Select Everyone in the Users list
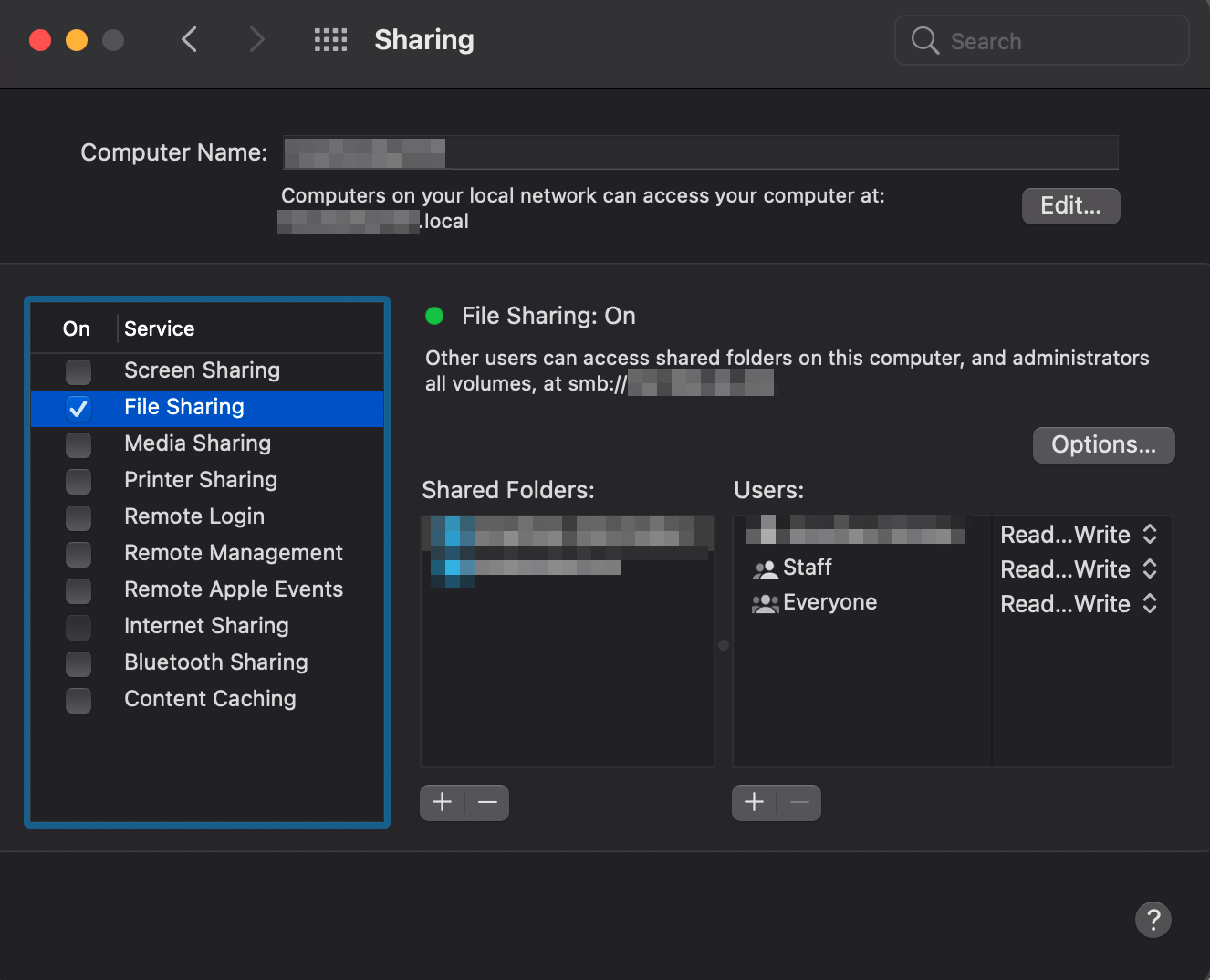The width and height of the screenshot is (1210, 980). pyautogui.click(x=861, y=603)
